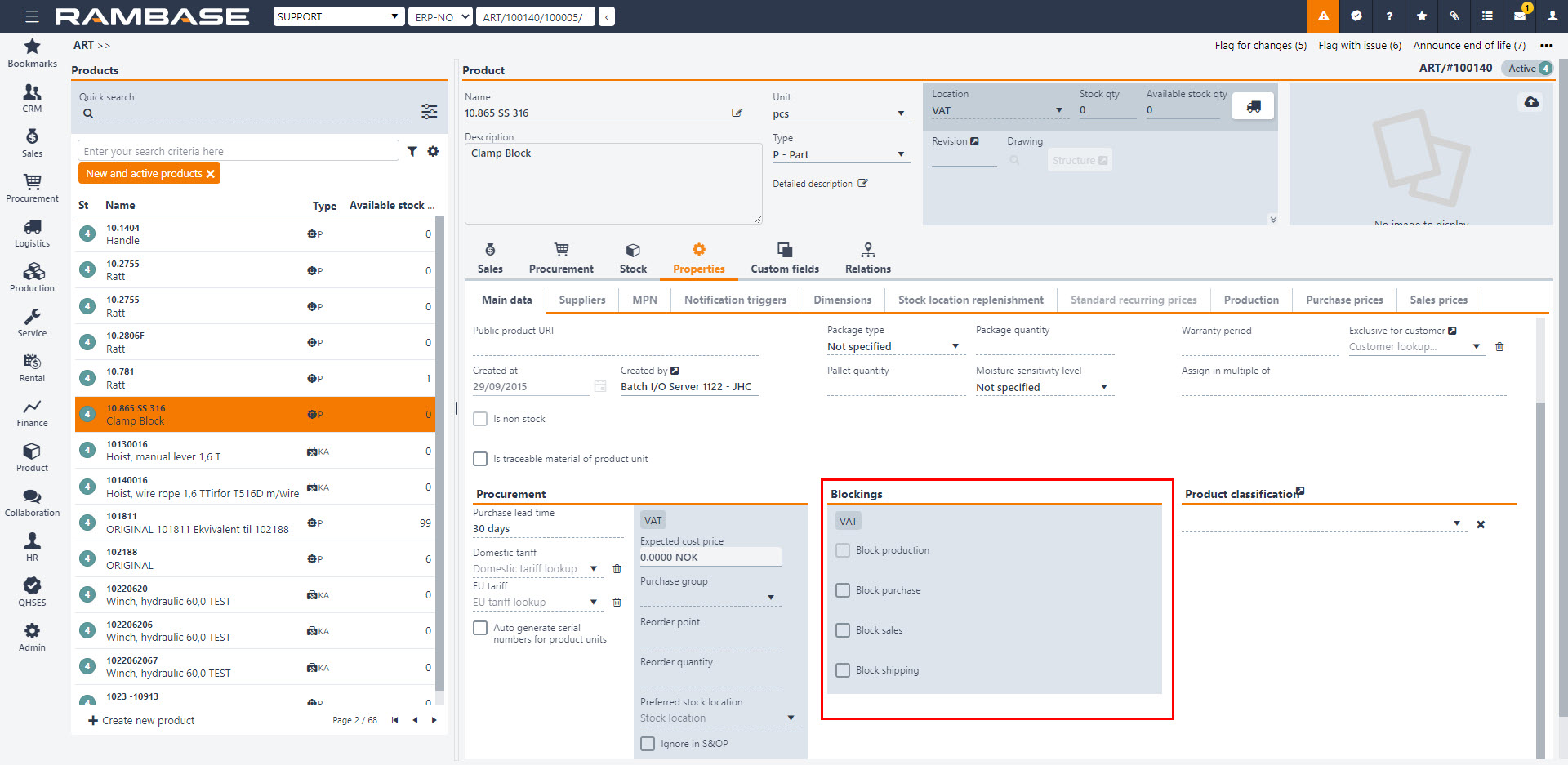
Task: Click Flag for changes link
Action: pos(1260,46)
